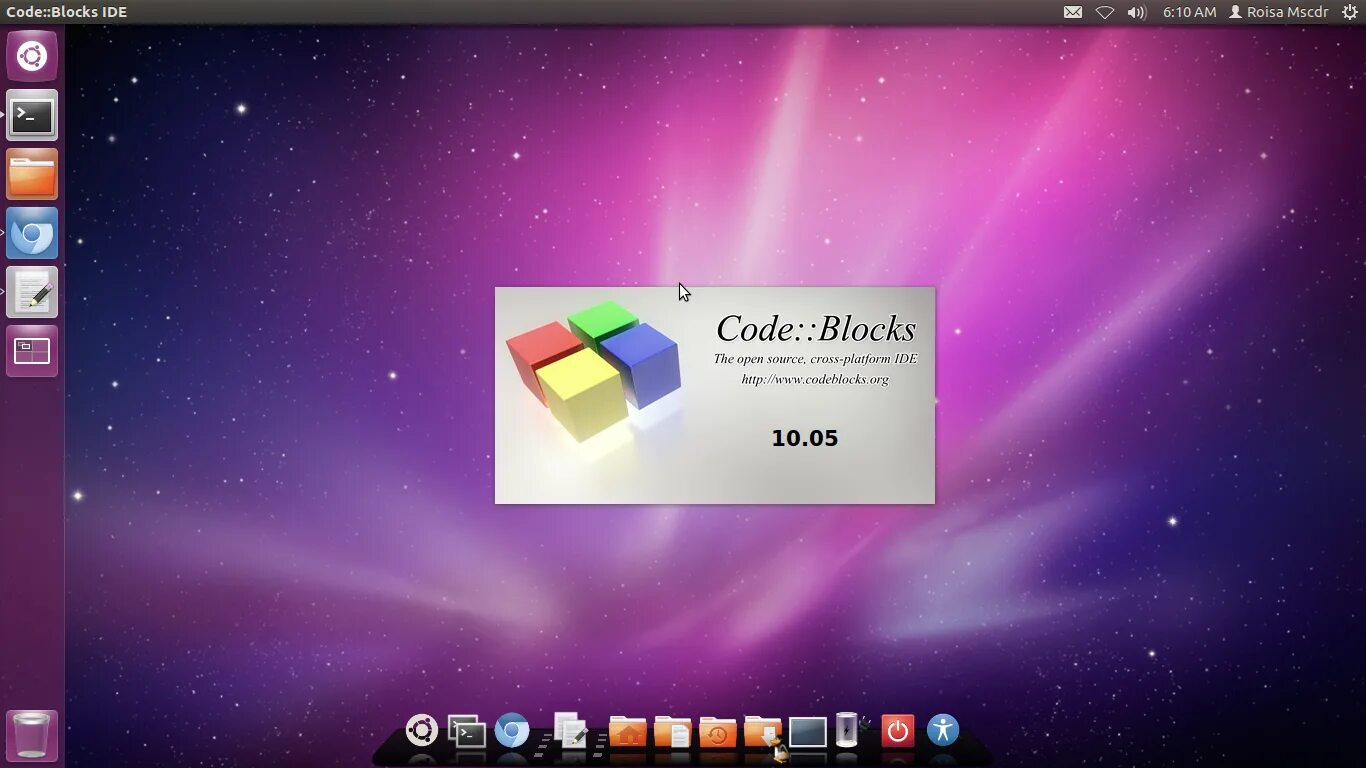1366x768 pixels.
Task: Open the Downloads folder in the dock
Action: pos(763,733)
